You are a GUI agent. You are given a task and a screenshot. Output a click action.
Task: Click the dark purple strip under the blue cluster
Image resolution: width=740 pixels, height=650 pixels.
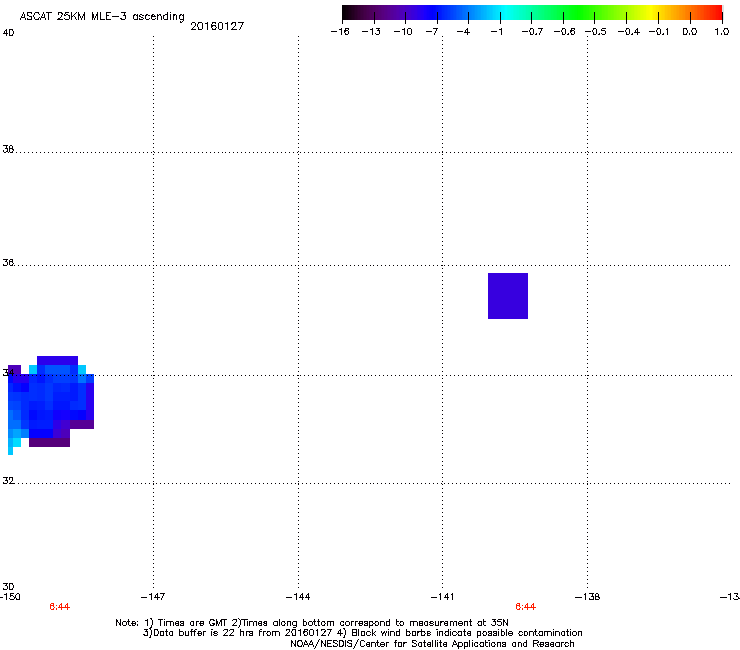[x=50, y=442]
